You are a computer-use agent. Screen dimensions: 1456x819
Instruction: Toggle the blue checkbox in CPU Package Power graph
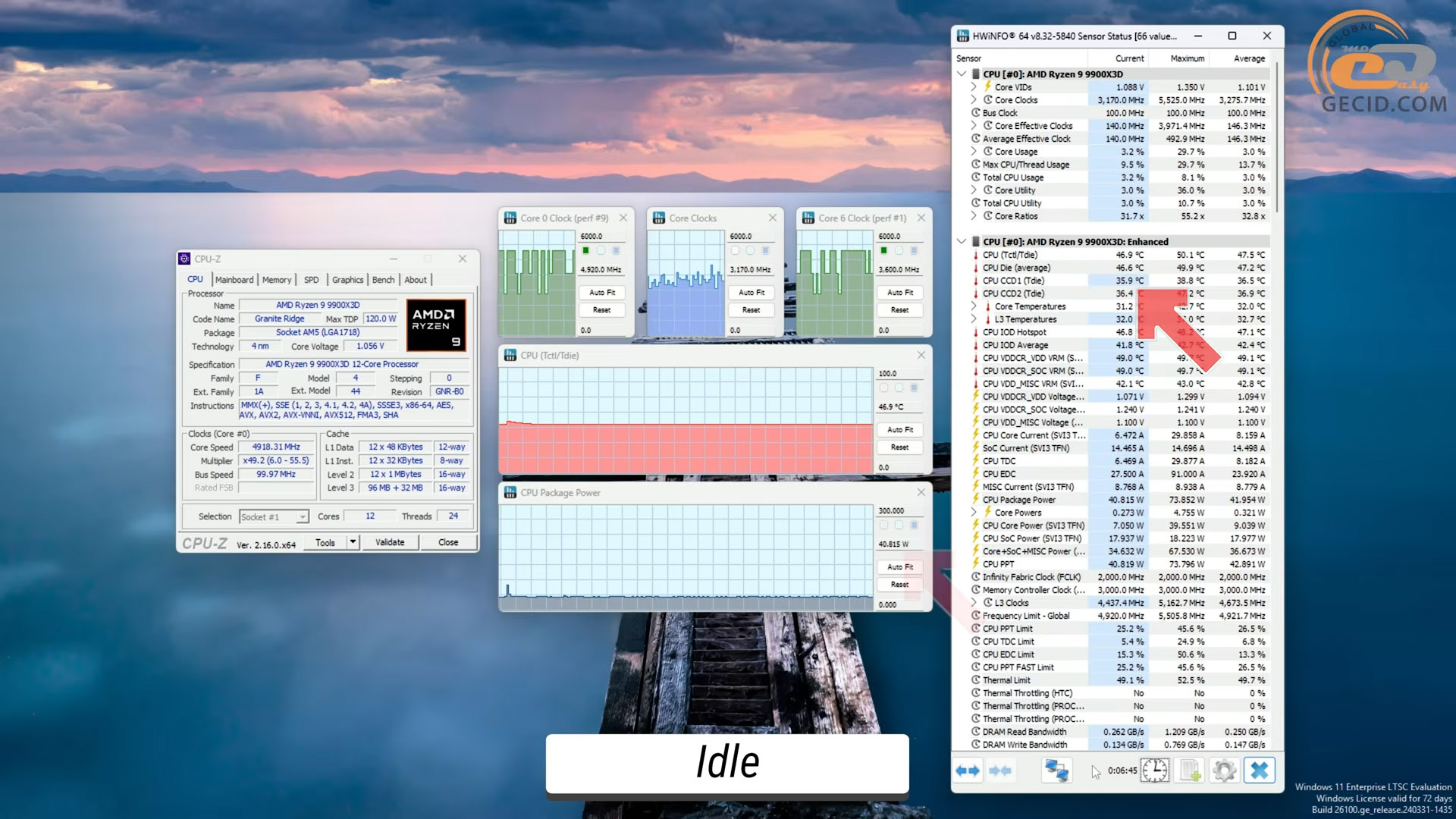coord(914,525)
